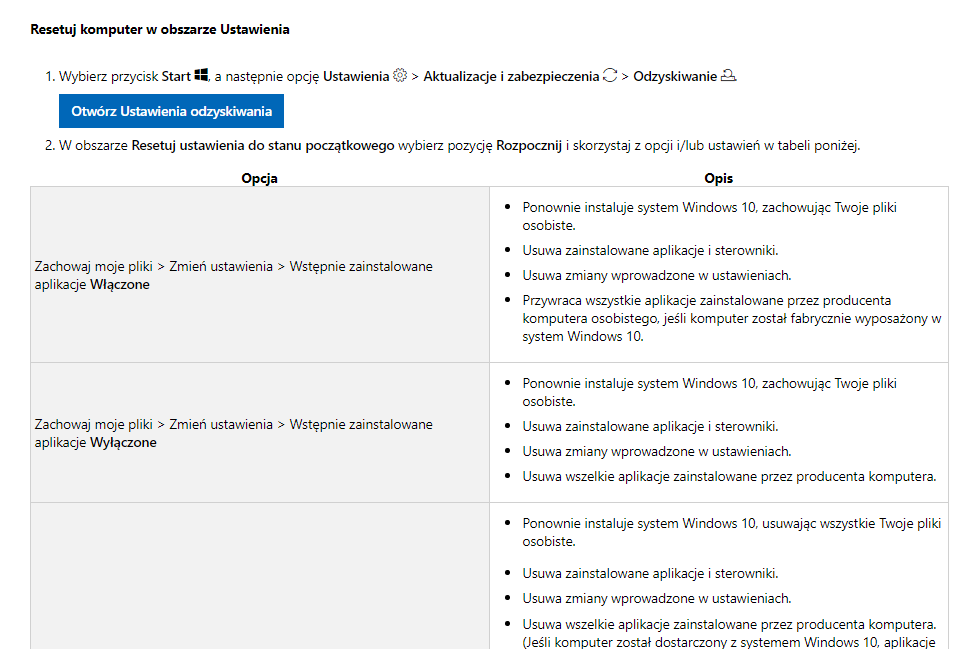
Task: Click the Opis column header
Action: pos(719,178)
